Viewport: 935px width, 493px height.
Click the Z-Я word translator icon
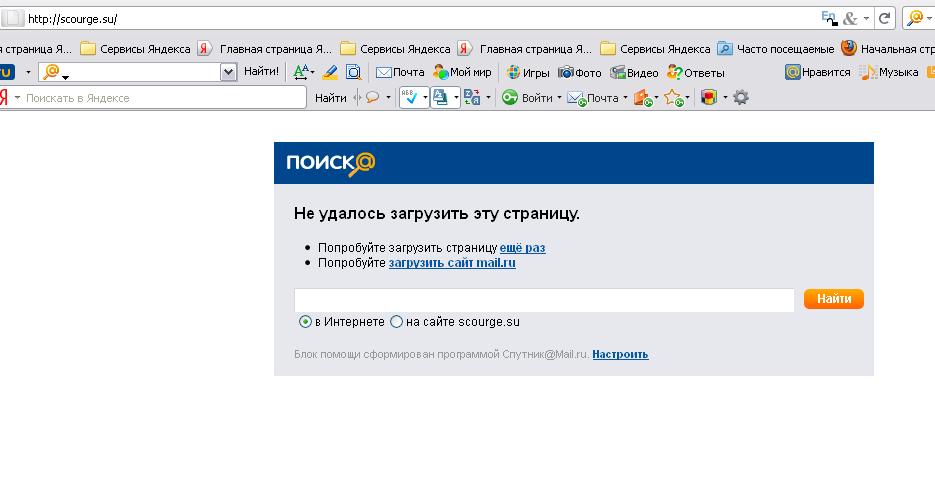point(472,97)
